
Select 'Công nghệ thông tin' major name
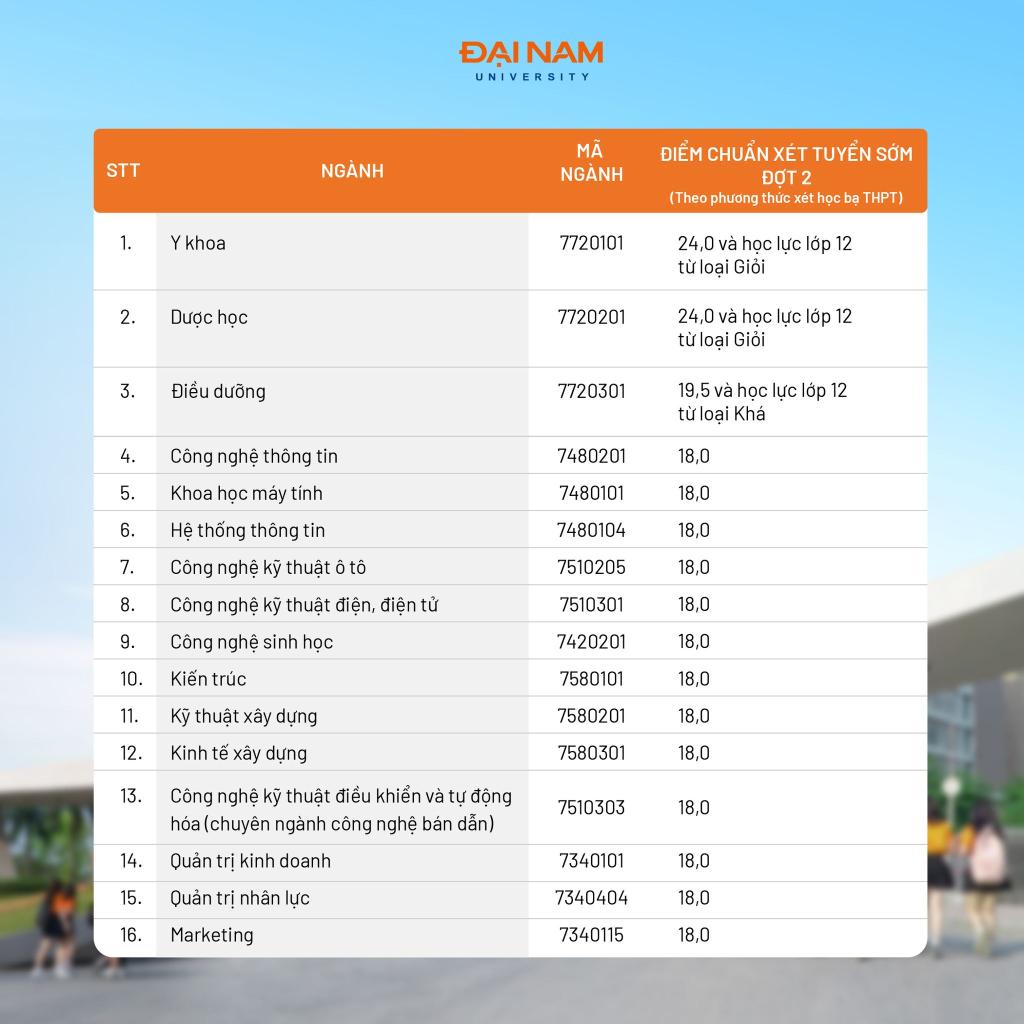tap(254, 456)
